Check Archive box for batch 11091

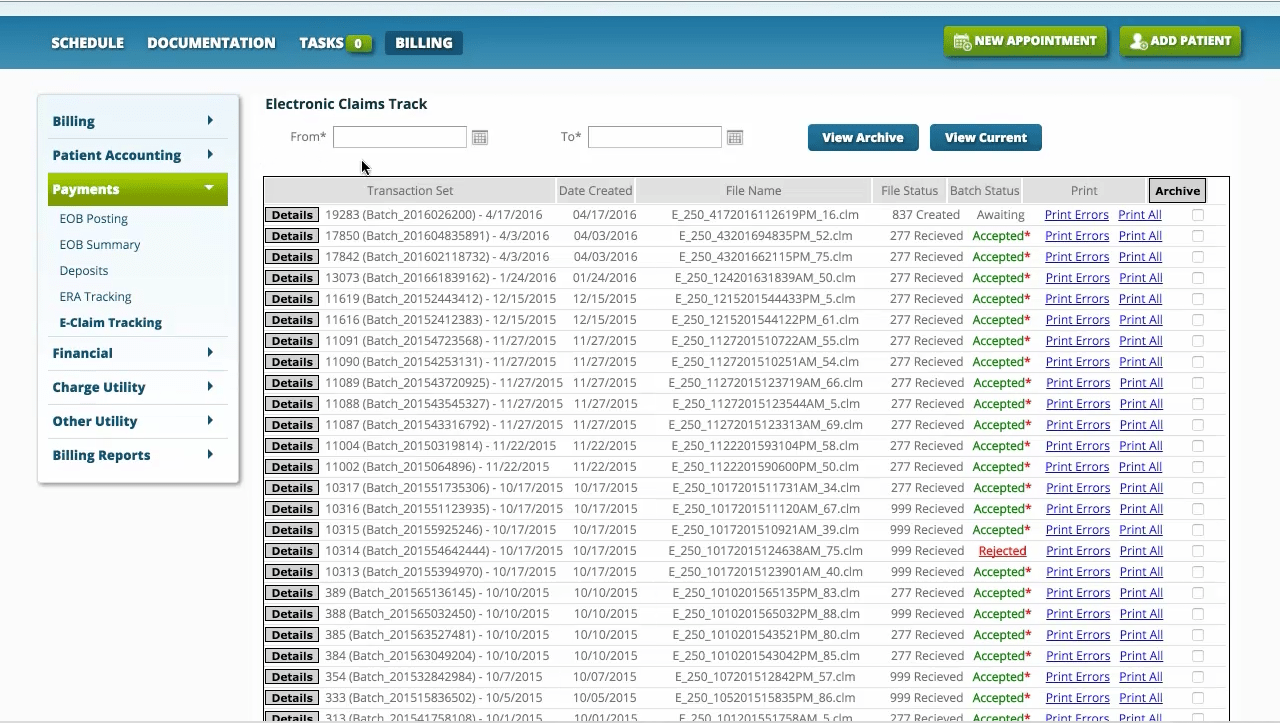pos(1198,341)
